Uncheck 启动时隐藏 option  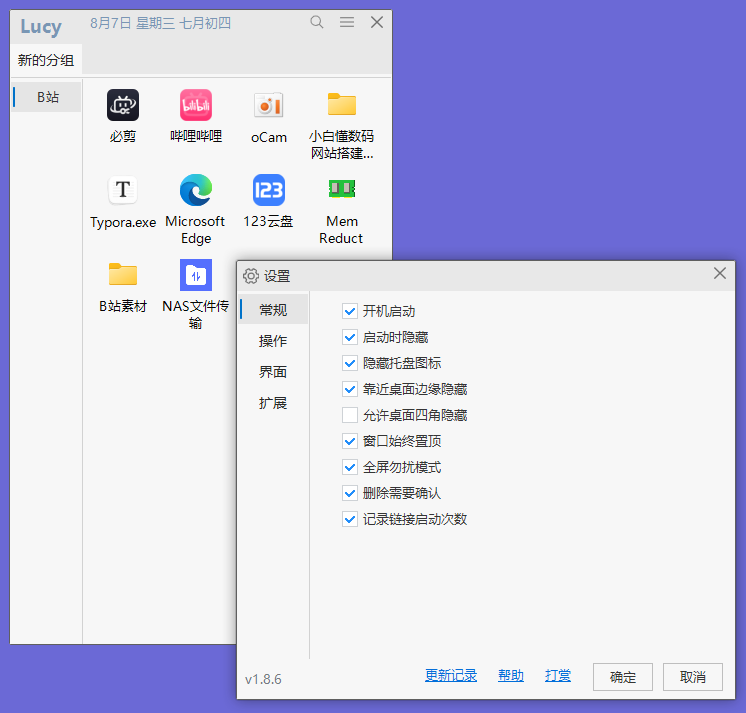pos(350,337)
